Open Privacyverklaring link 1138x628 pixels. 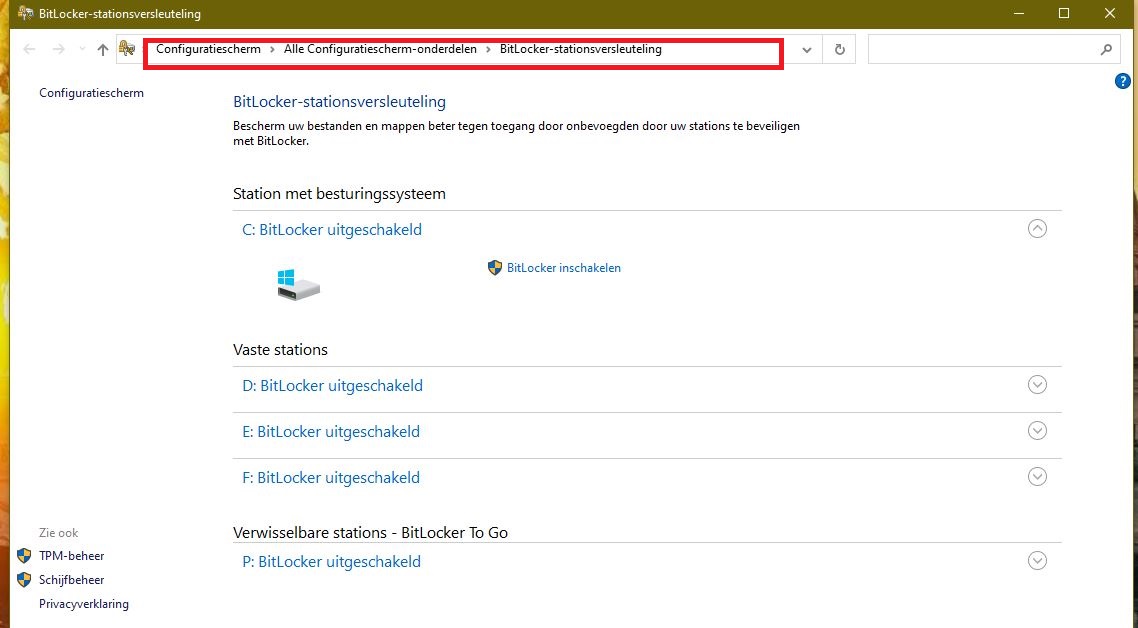[x=84, y=604]
